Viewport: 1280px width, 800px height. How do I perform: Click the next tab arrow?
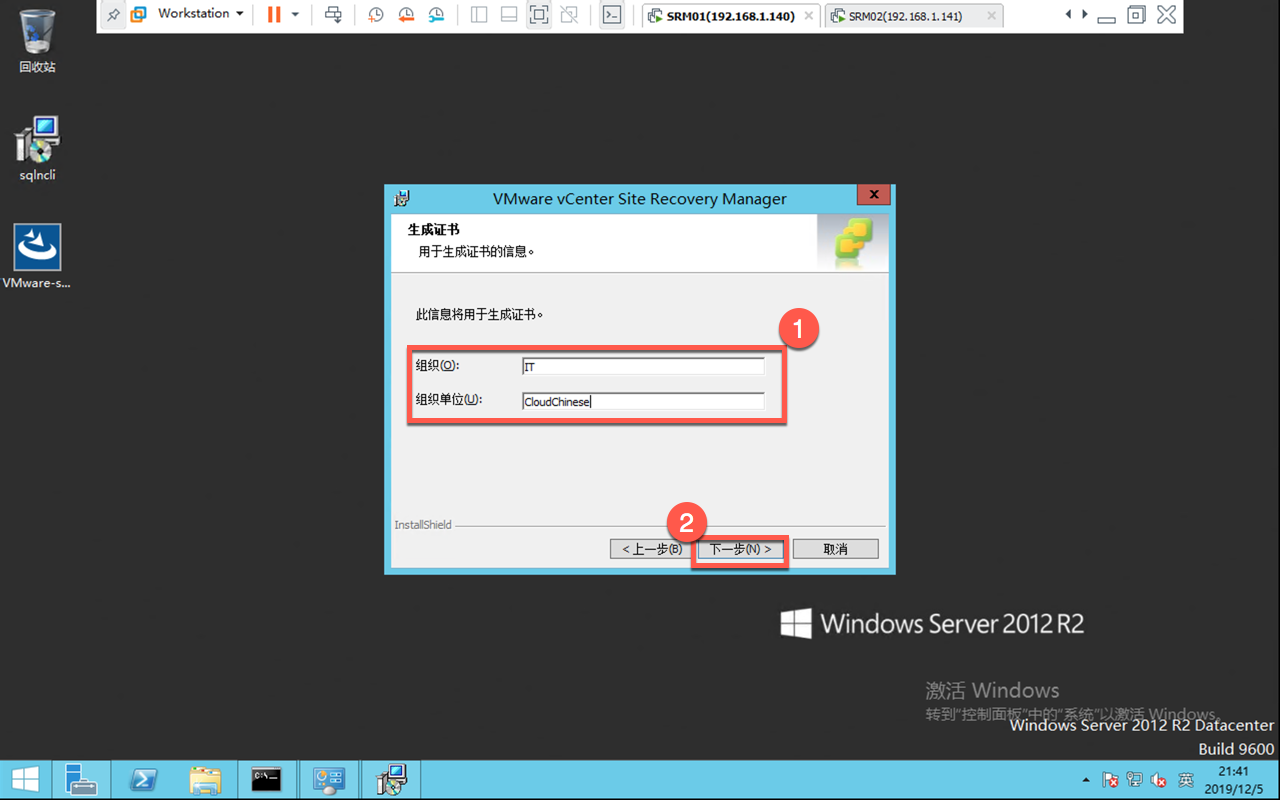coord(1084,15)
